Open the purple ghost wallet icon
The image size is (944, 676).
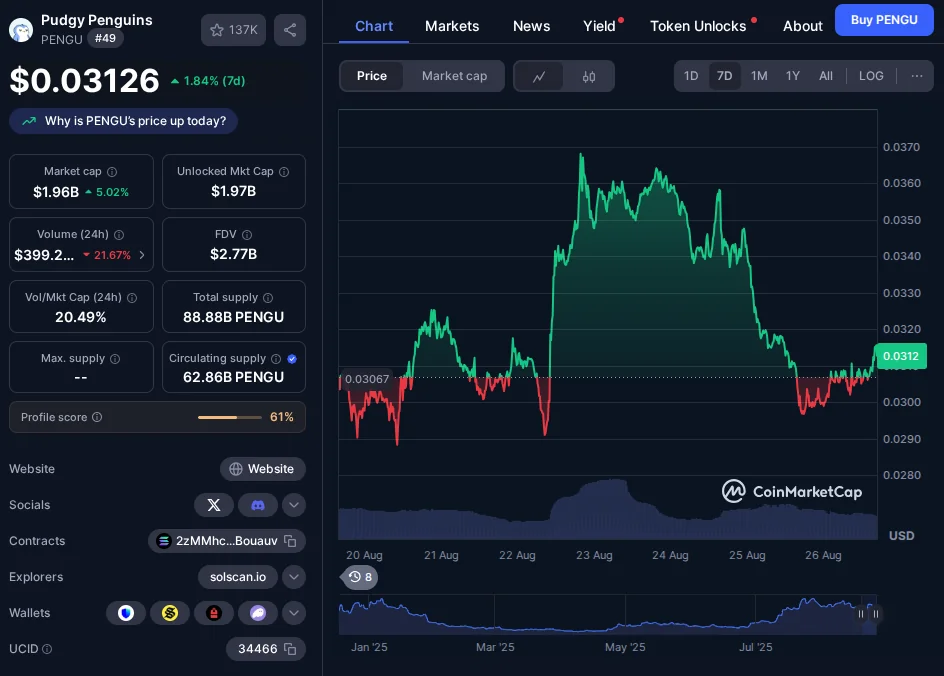pyautogui.click(x=258, y=613)
